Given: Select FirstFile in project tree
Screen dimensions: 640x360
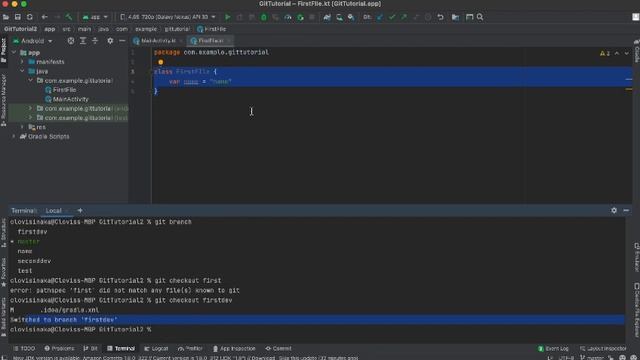Looking at the screenshot, I should click(61, 90).
